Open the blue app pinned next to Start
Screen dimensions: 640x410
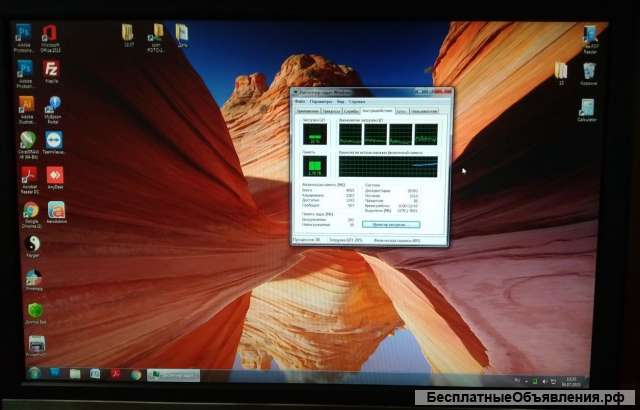pyautogui.click(x=55, y=373)
